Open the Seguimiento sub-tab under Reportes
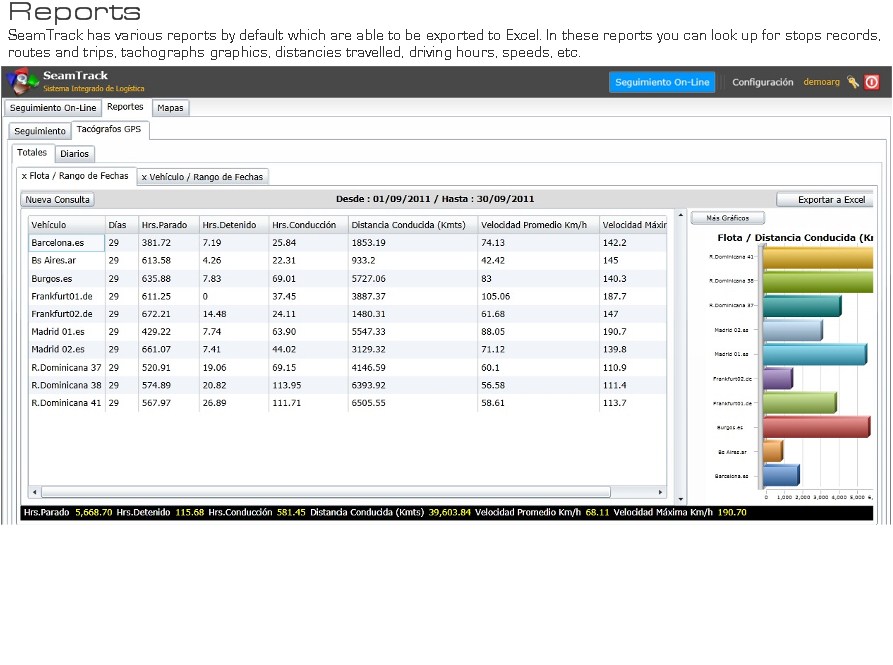This screenshot has height=665, width=893. tap(40, 131)
